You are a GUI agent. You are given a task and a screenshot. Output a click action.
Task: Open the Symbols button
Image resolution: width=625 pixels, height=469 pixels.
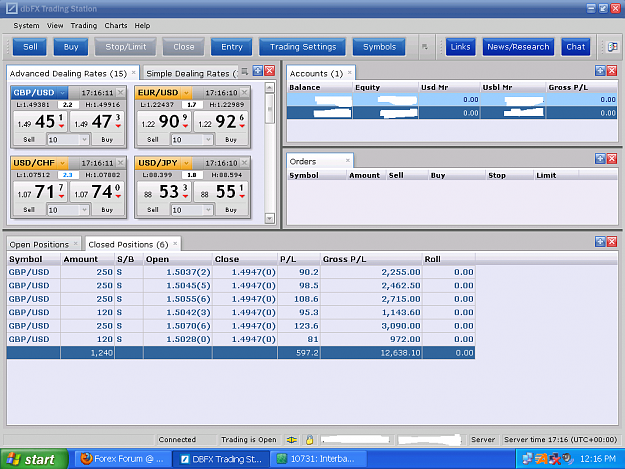(x=379, y=47)
